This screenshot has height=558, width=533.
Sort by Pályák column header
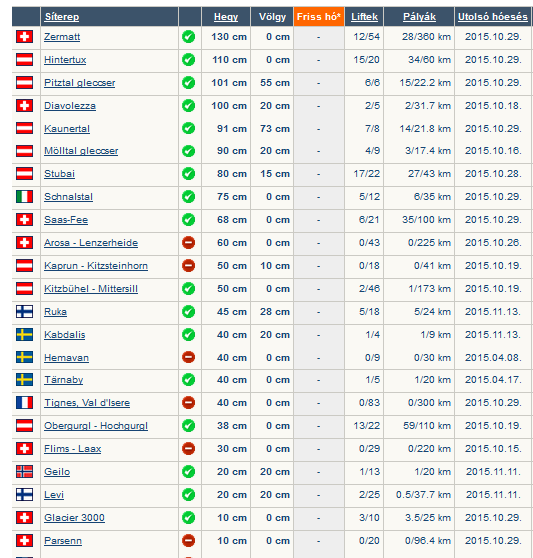click(x=419, y=17)
